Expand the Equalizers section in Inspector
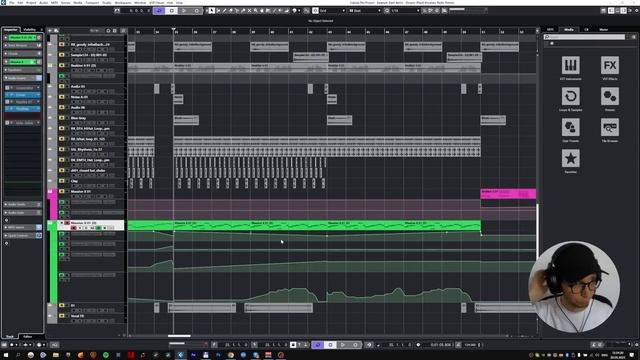Screen dimensions: 640x360 point(22,70)
